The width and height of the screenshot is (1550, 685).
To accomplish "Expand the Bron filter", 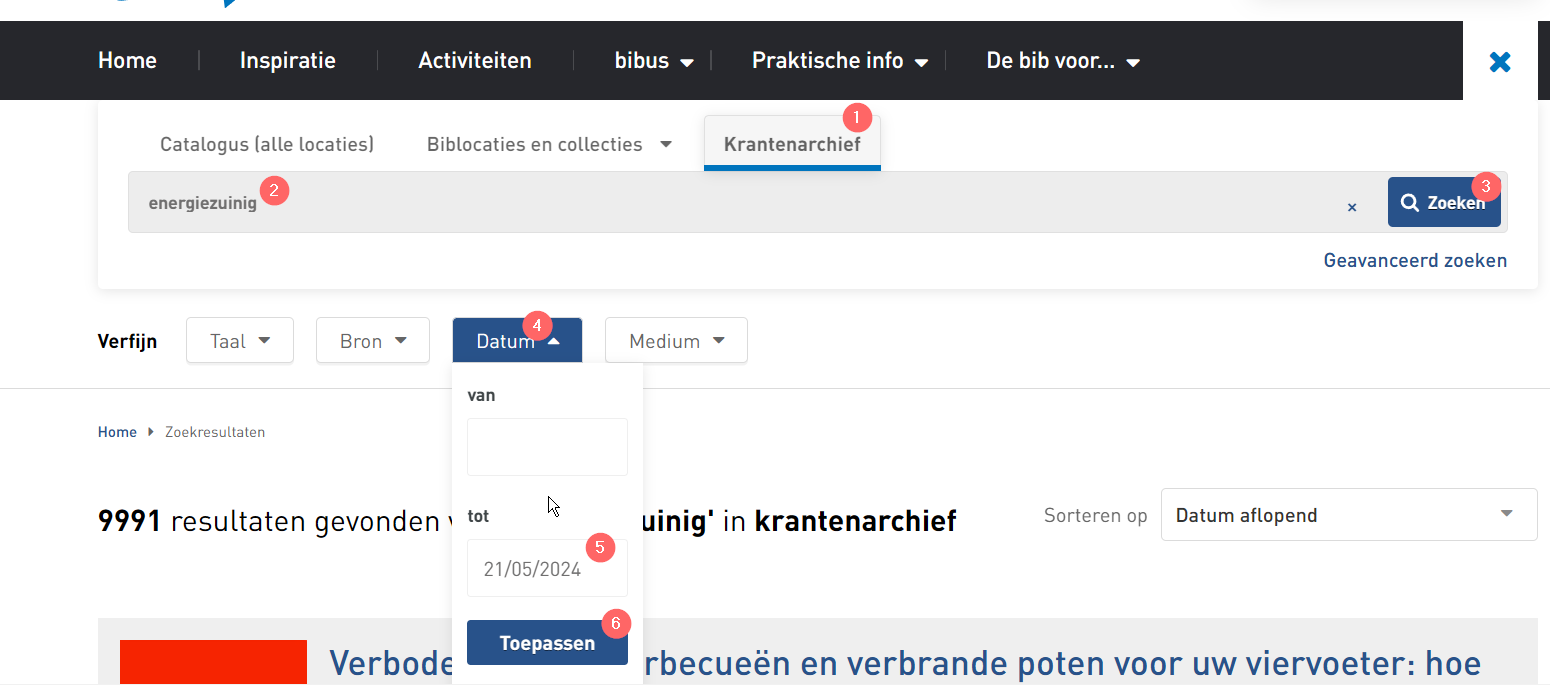I will (372, 341).
